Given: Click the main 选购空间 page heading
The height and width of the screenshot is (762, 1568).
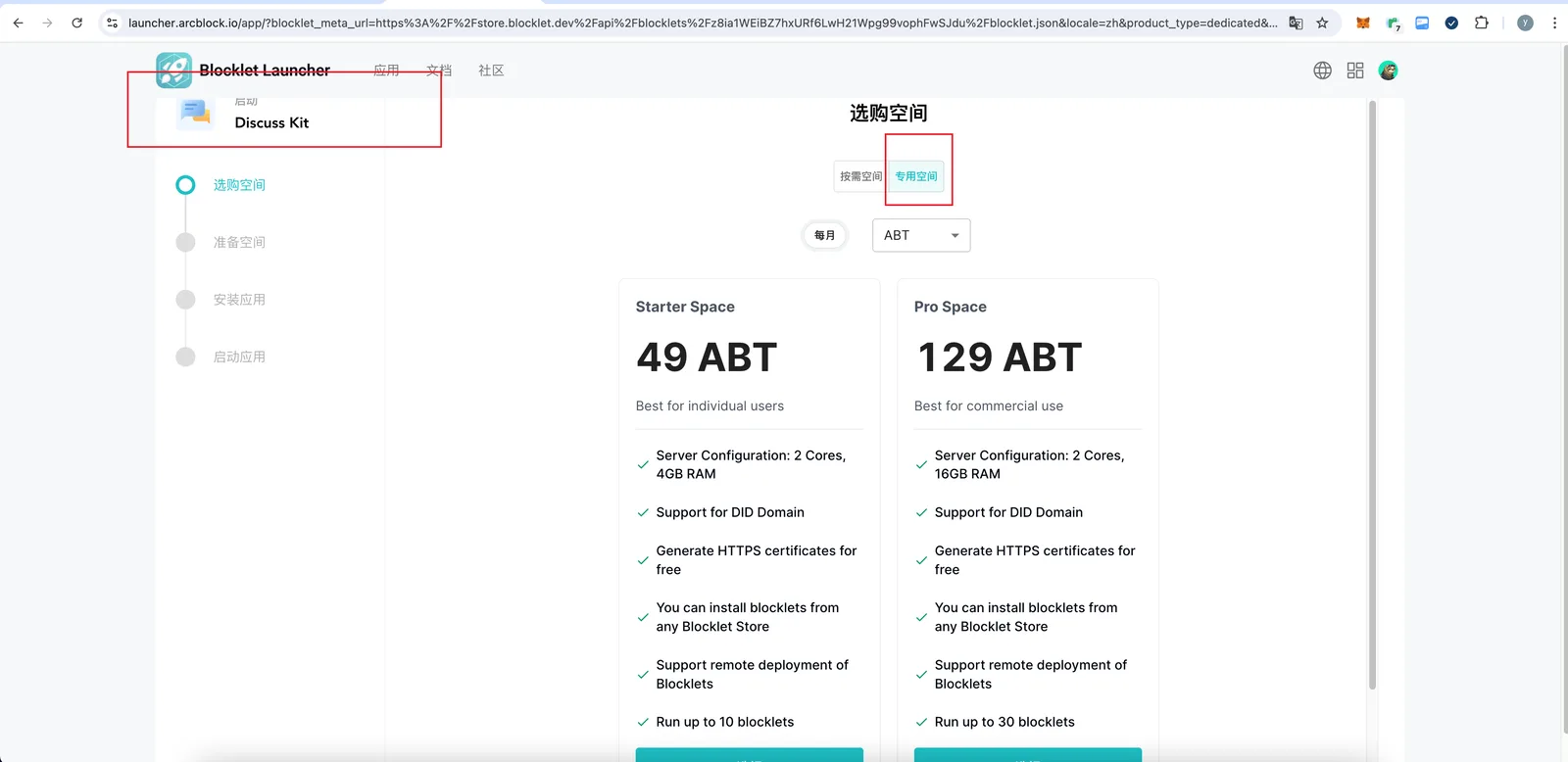Looking at the screenshot, I should 888,114.
